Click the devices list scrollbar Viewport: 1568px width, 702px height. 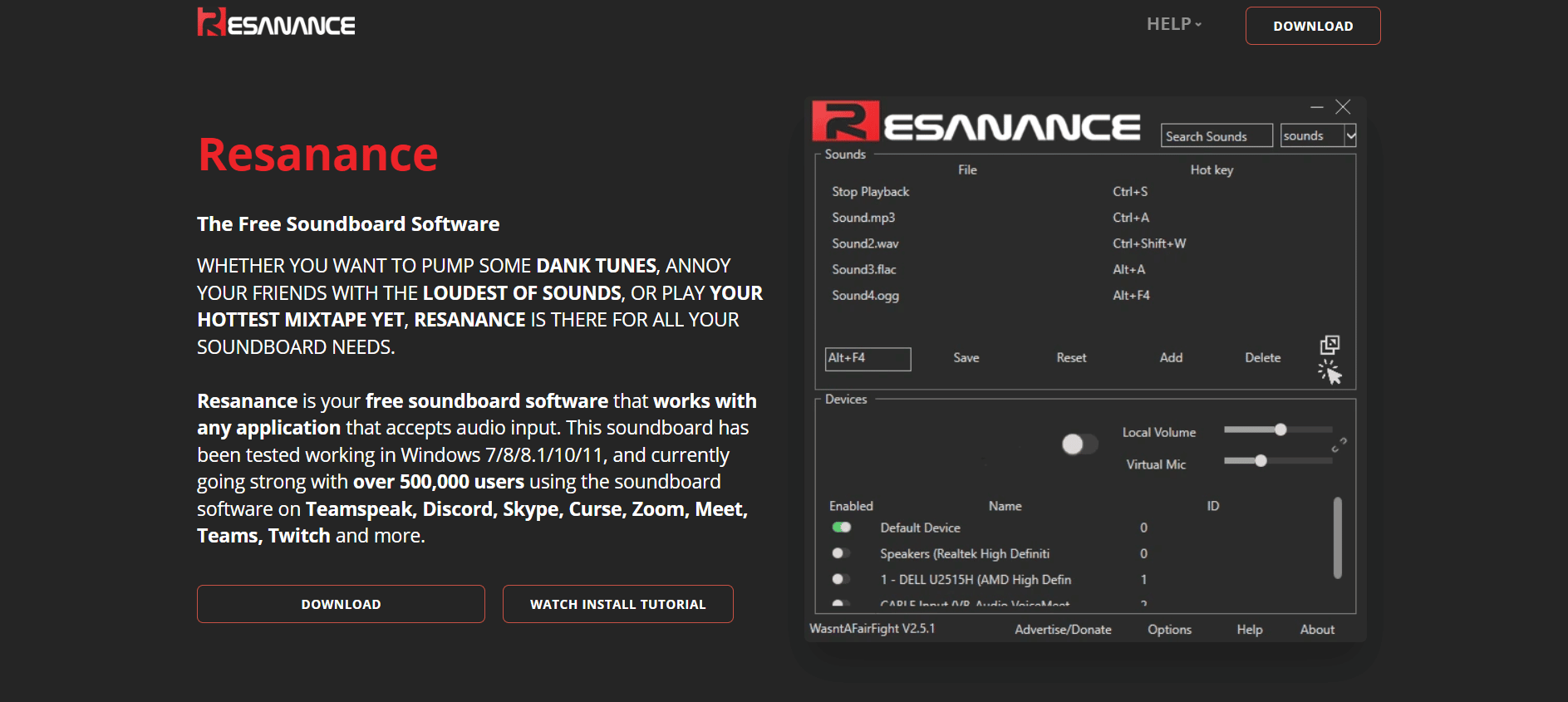coord(1337,538)
